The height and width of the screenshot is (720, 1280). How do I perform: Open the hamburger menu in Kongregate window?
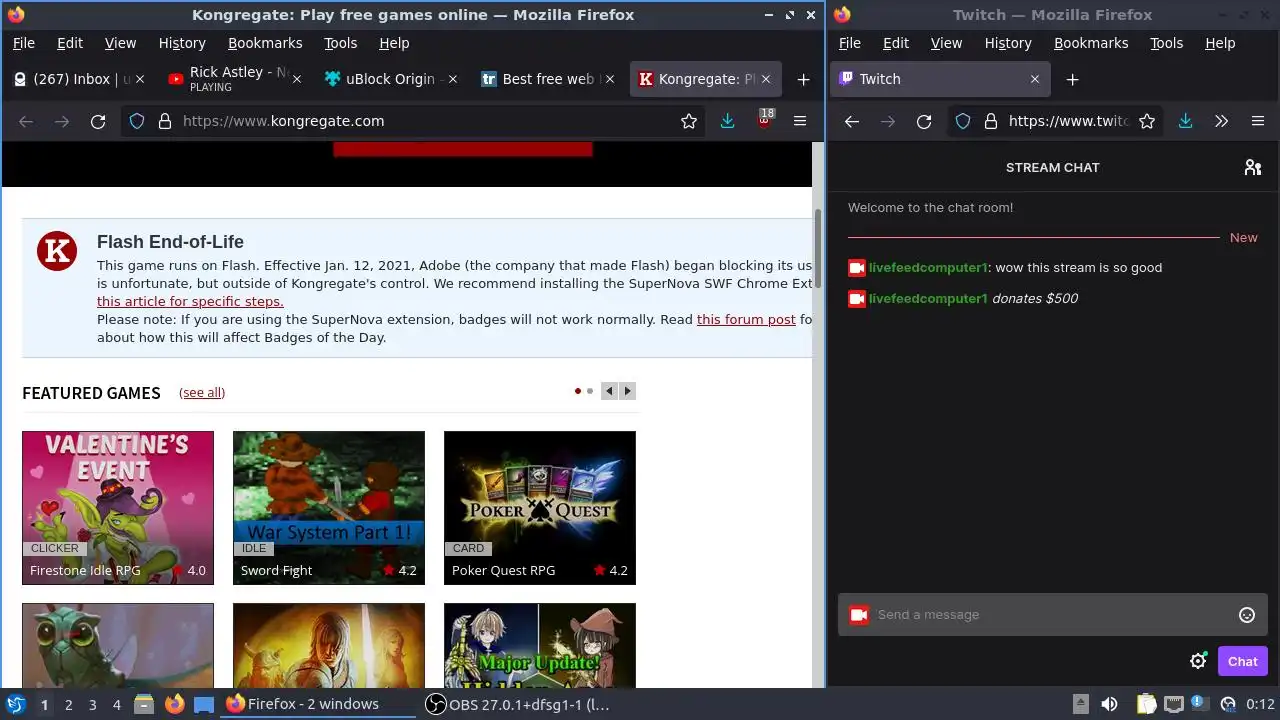[800, 121]
